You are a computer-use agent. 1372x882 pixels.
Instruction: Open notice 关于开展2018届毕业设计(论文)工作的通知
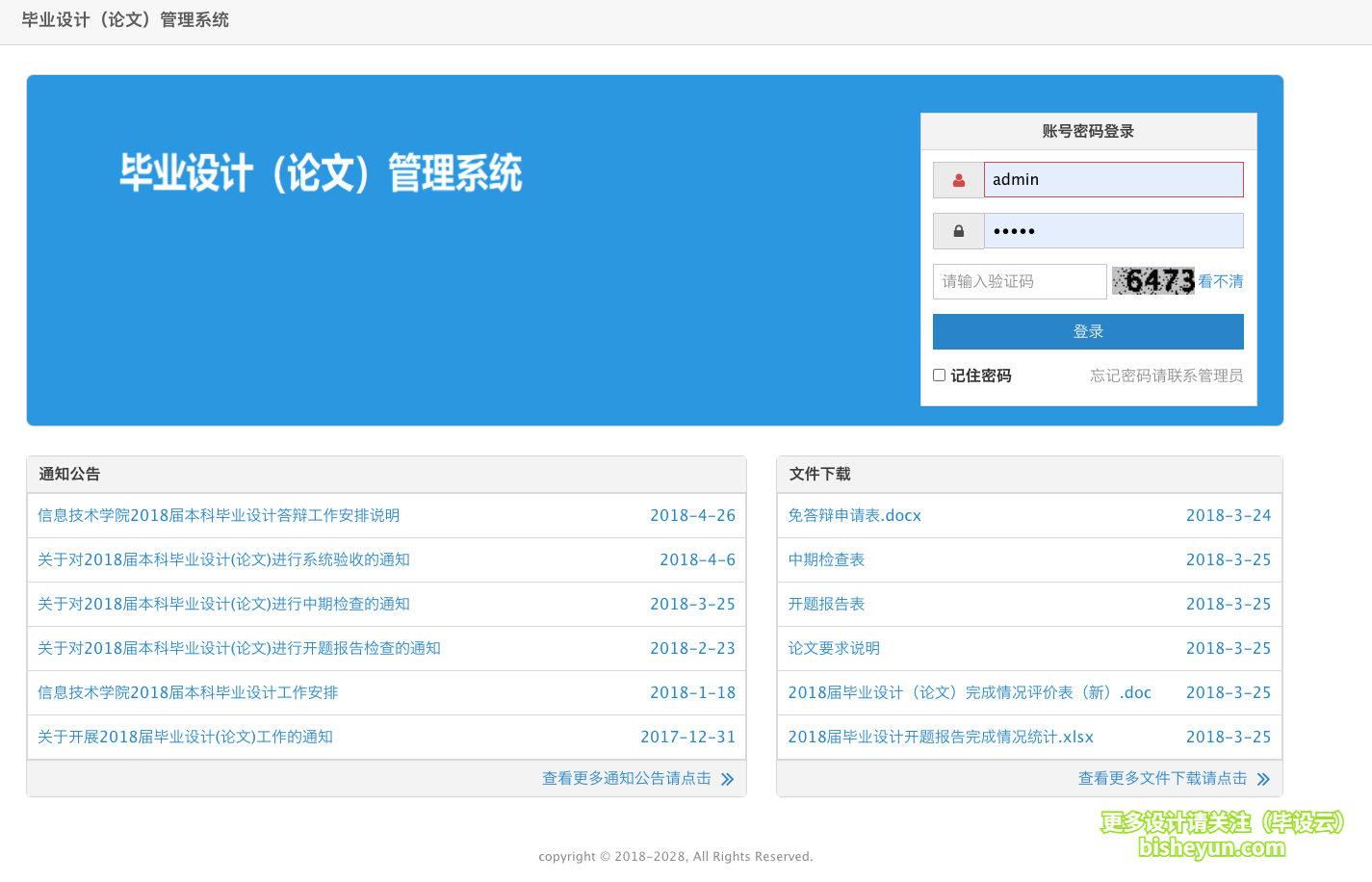[x=186, y=737]
